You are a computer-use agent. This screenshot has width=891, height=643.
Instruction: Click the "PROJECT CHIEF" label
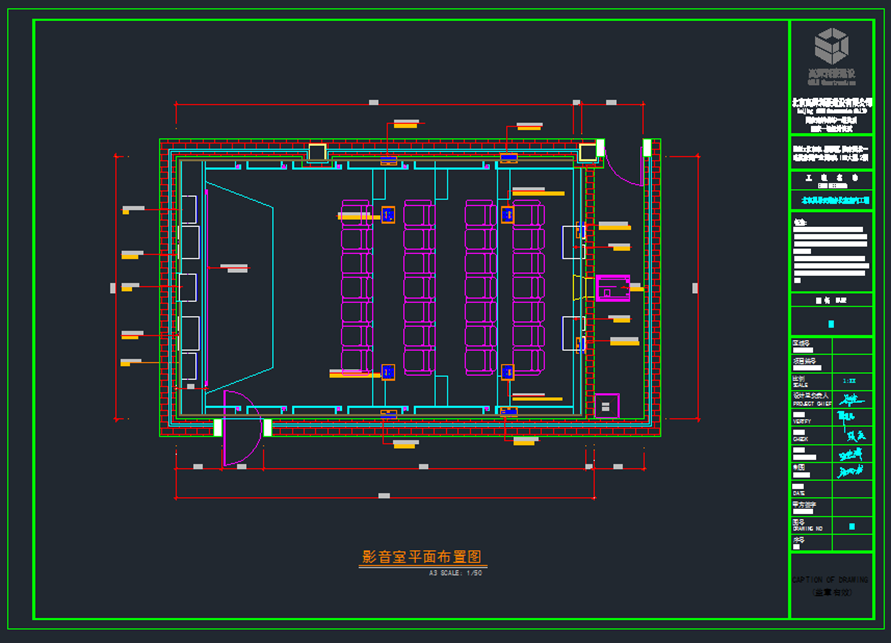811,404
